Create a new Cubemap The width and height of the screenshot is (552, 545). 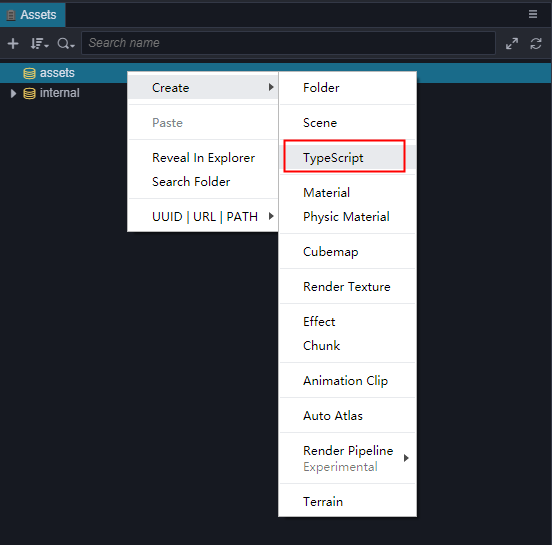point(347,251)
